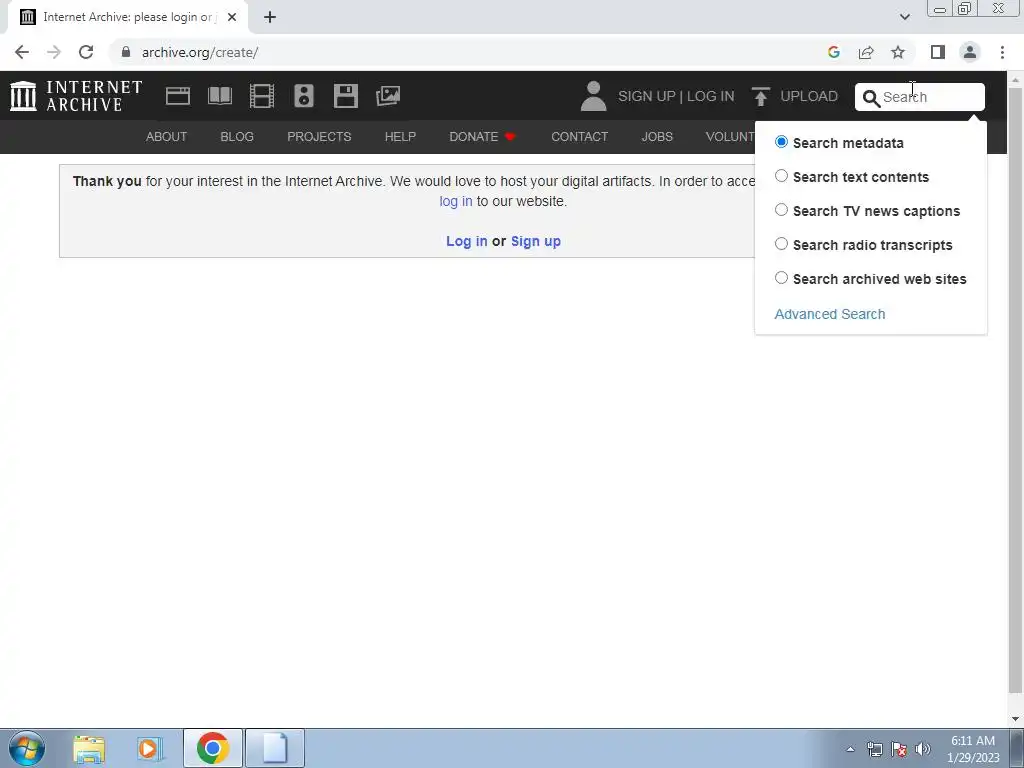Viewport: 1024px width, 768px height.
Task: Go back with browser back arrow
Action: pos(22,52)
